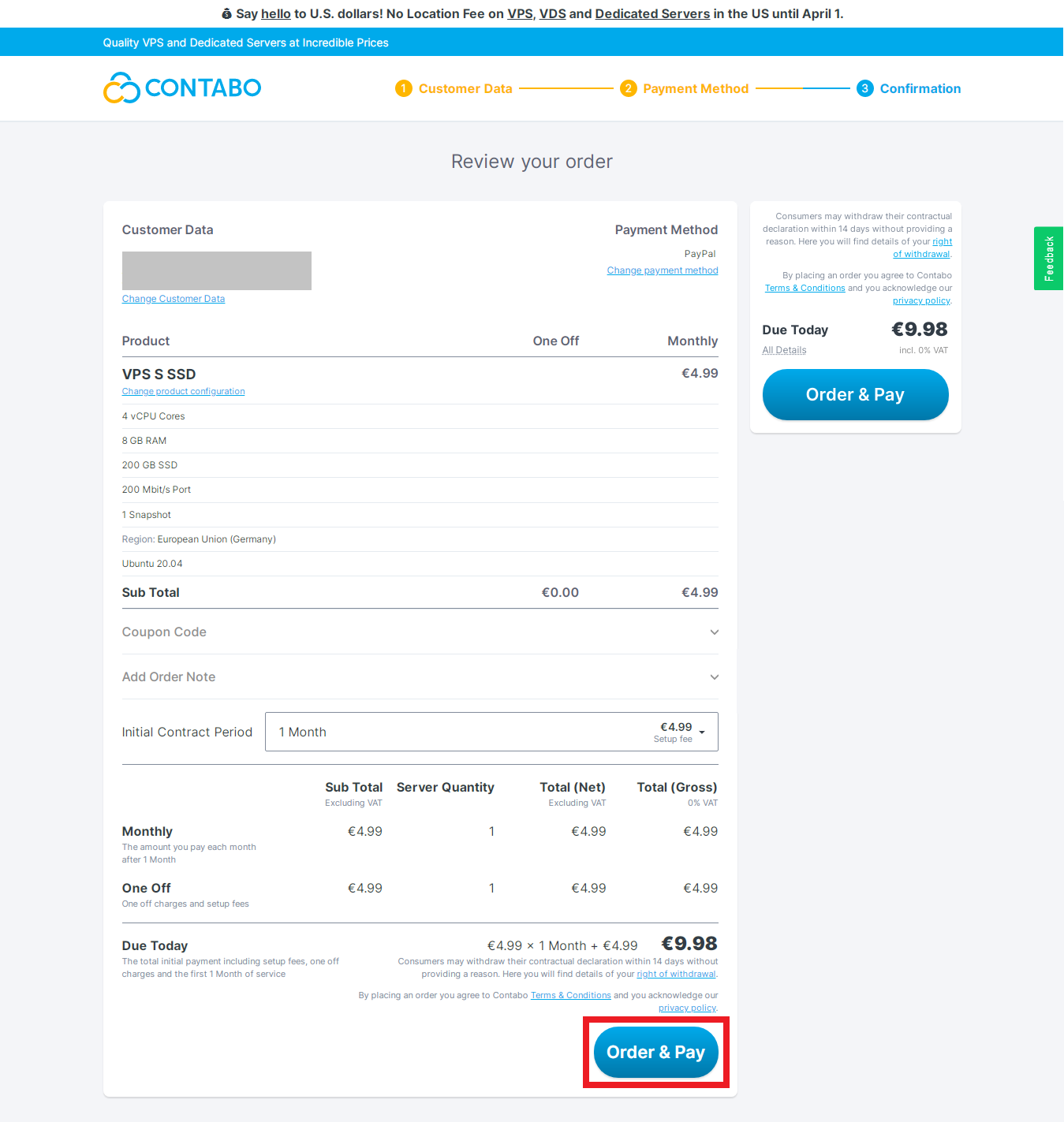Click the VPS S SSD product name
Image resolution: width=1064 pixels, height=1122 pixels.
pyautogui.click(x=159, y=374)
